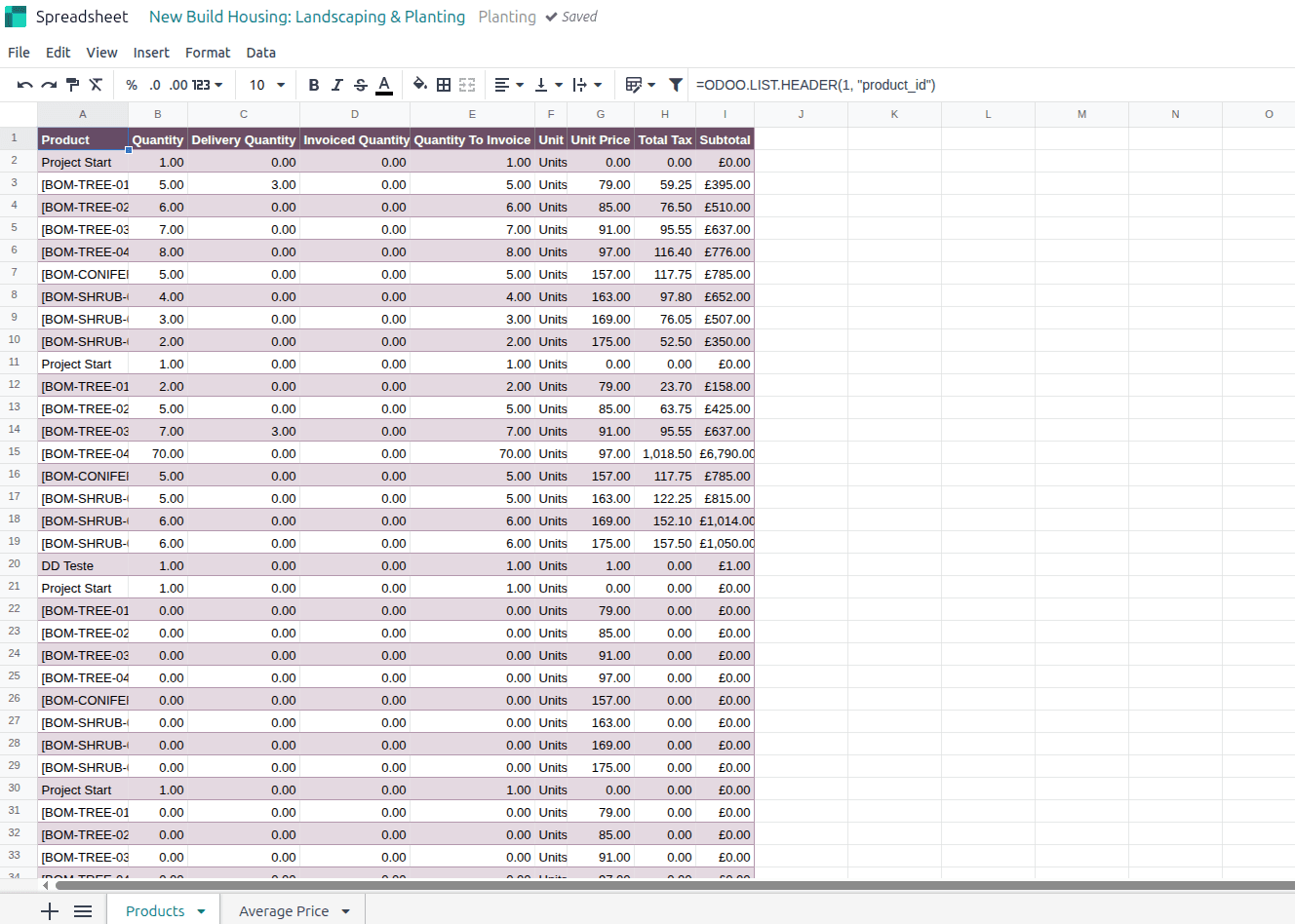Open the 123 number format menu

click(x=208, y=85)
